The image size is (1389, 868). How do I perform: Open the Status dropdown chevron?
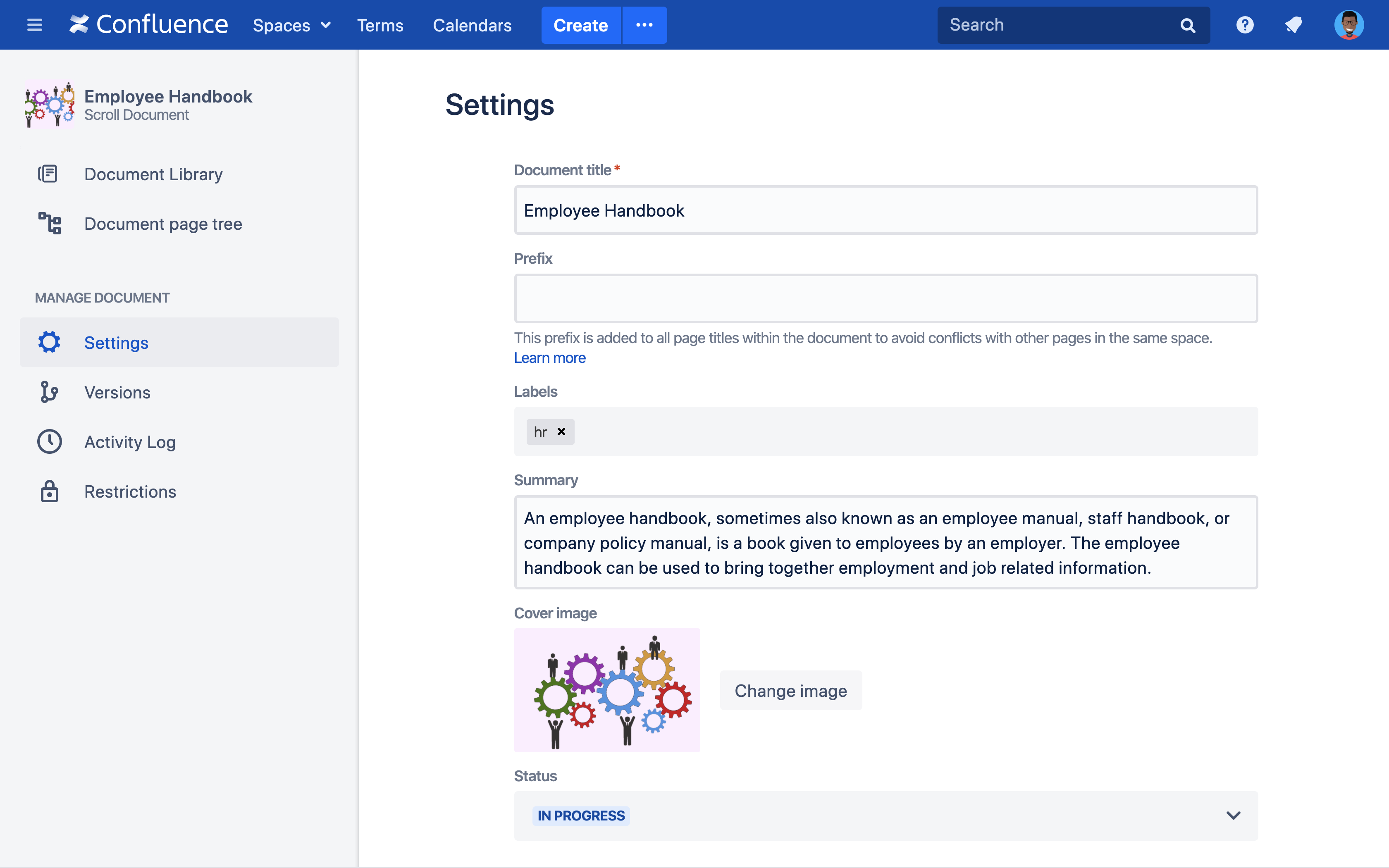[1233, 815]
